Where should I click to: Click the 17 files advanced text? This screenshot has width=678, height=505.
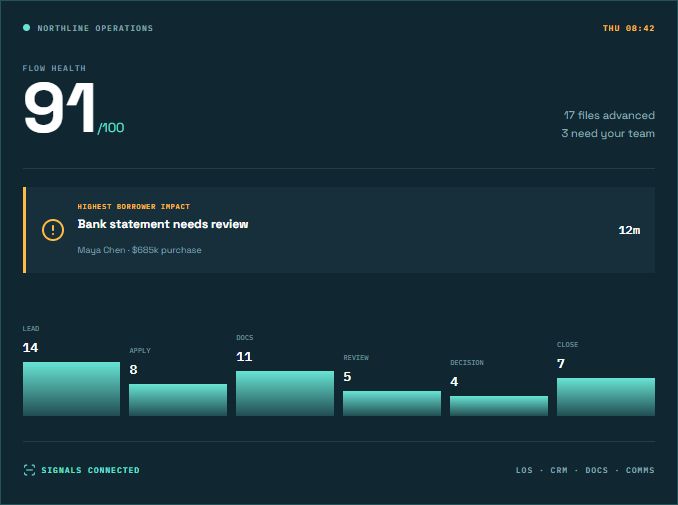pyautogui.click(x=609, y=115)
